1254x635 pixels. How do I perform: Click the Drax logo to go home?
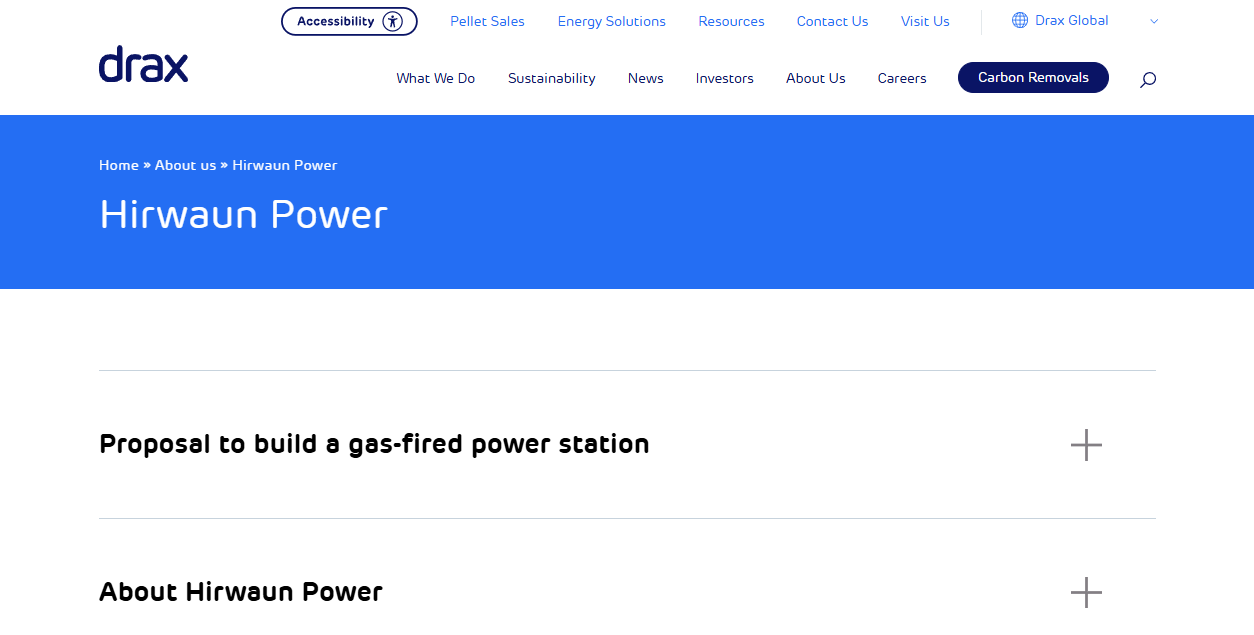point(143,64)
